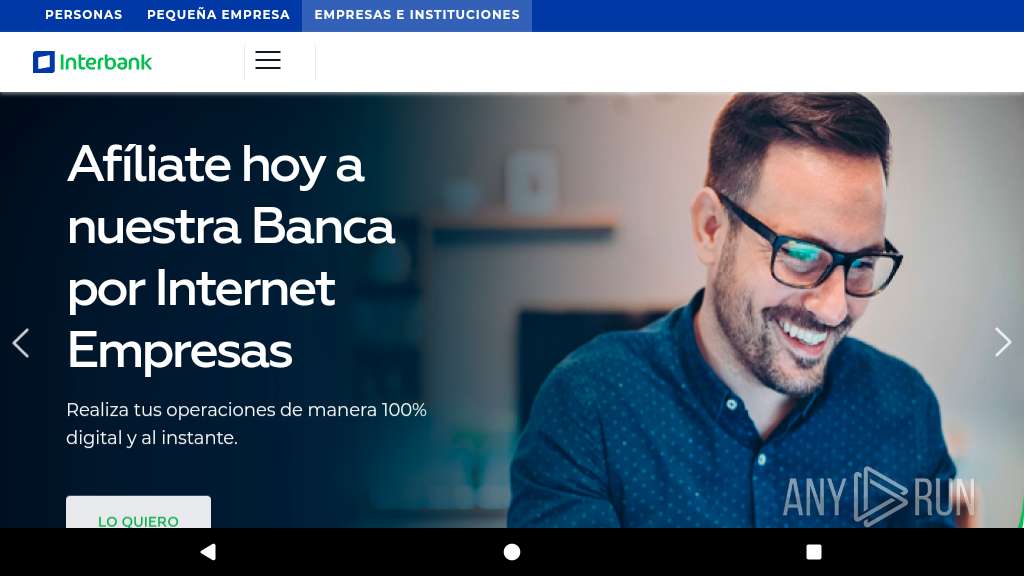
Task: Click the ANY.RUN play logo watermark
Action: pos(879,496)
